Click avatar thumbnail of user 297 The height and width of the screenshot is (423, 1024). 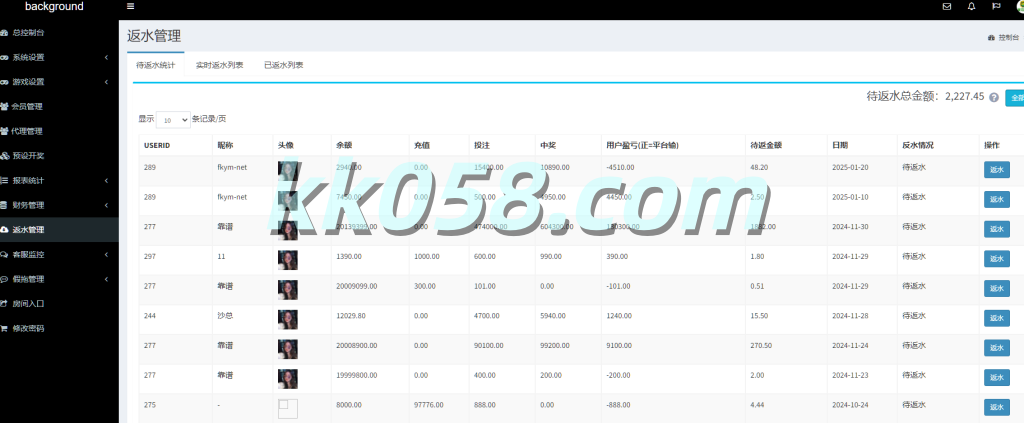click(287, 260)
